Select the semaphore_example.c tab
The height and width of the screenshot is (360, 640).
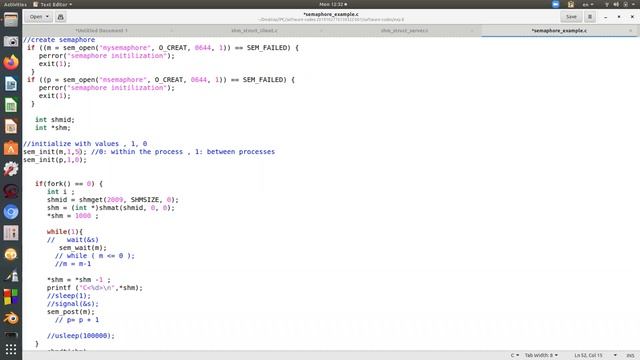[559, 31]
